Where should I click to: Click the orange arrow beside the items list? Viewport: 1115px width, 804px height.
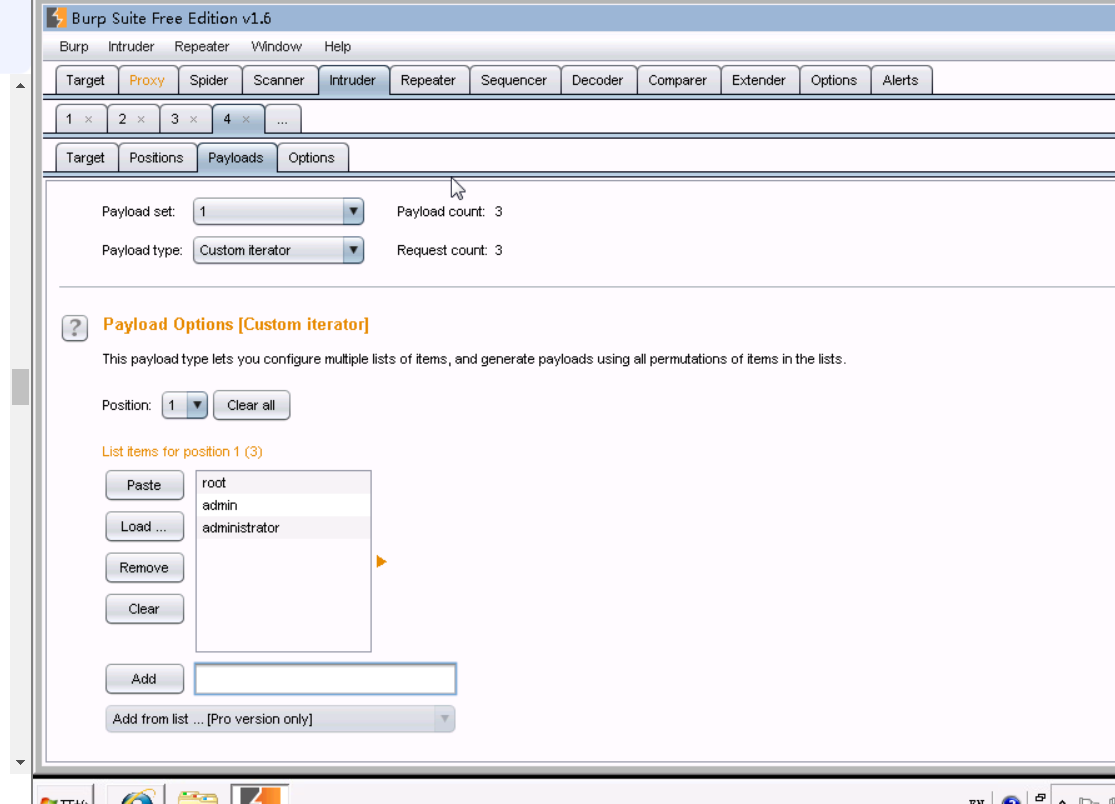coord(381,562)
